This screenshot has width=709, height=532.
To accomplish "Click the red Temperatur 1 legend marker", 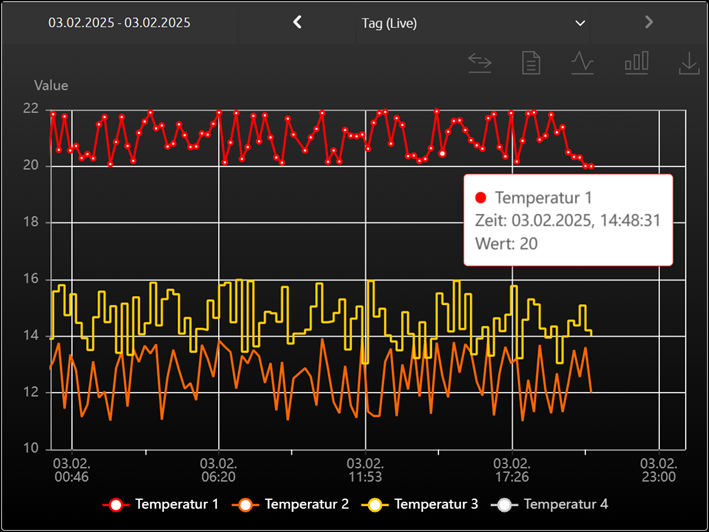I will coord(116,504).
